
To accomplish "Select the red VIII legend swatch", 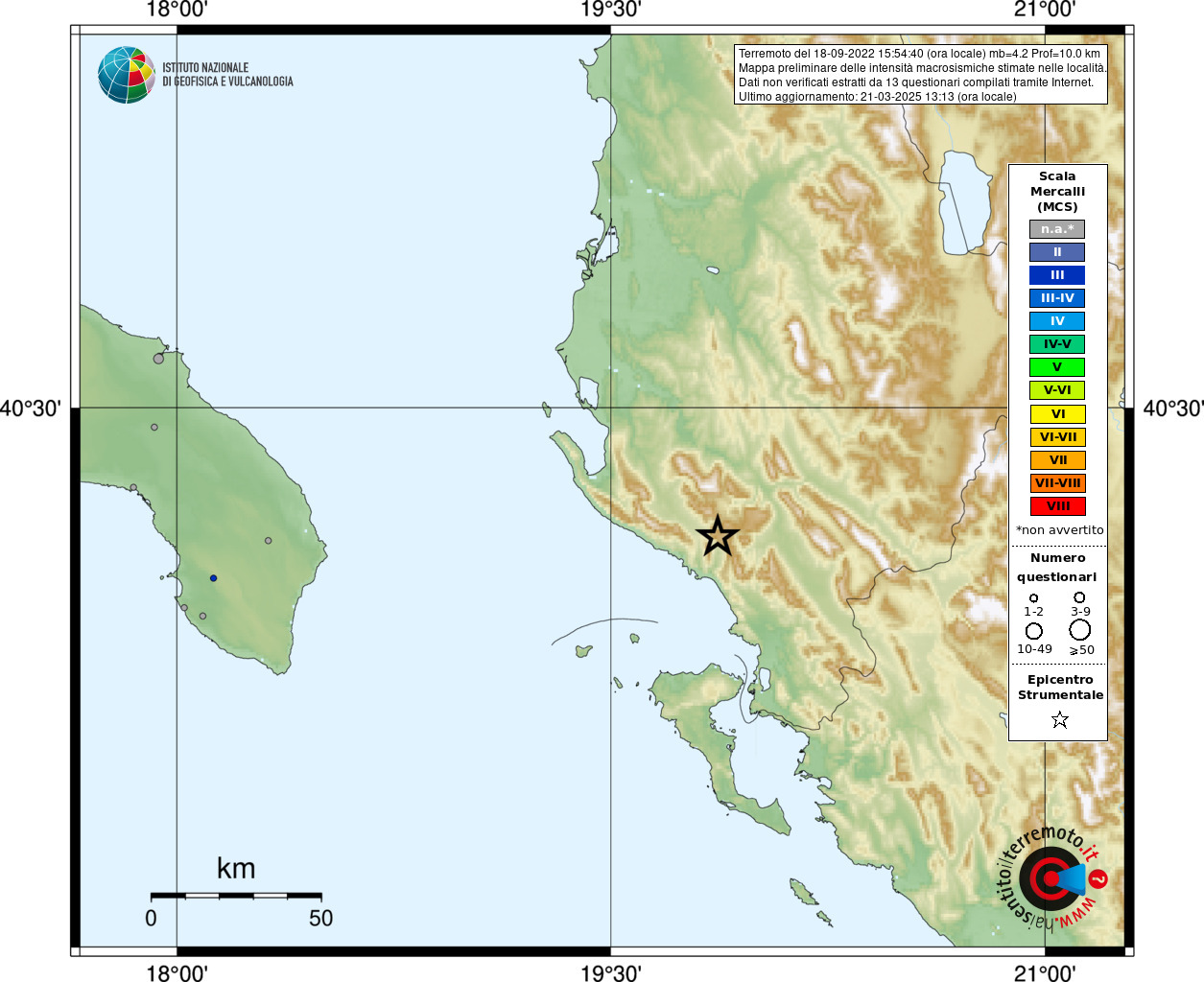I will (1057, 506).
